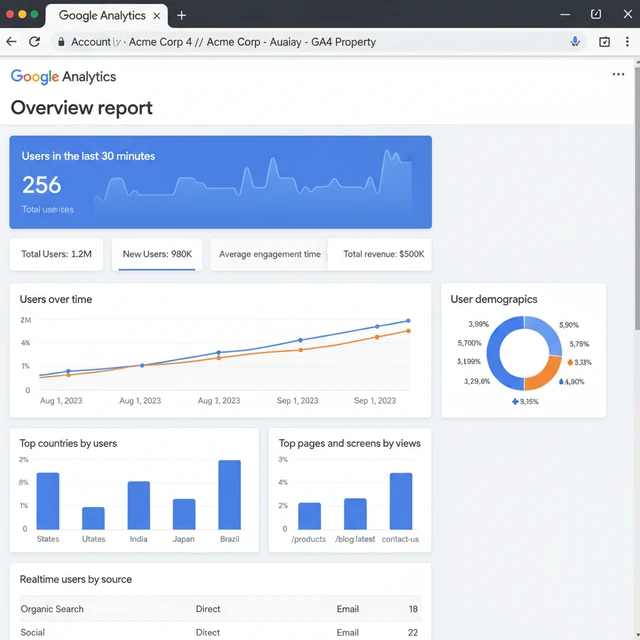Select the New Users: 980K tab

[x=157, y=254]
